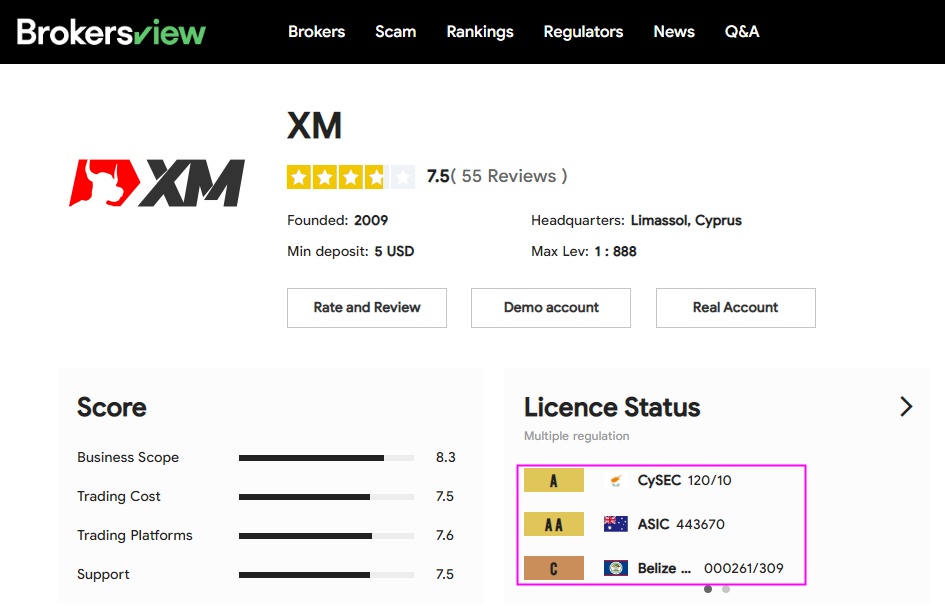Select the first carousel page dot
945x608 pixels.
tap(708, 589)
